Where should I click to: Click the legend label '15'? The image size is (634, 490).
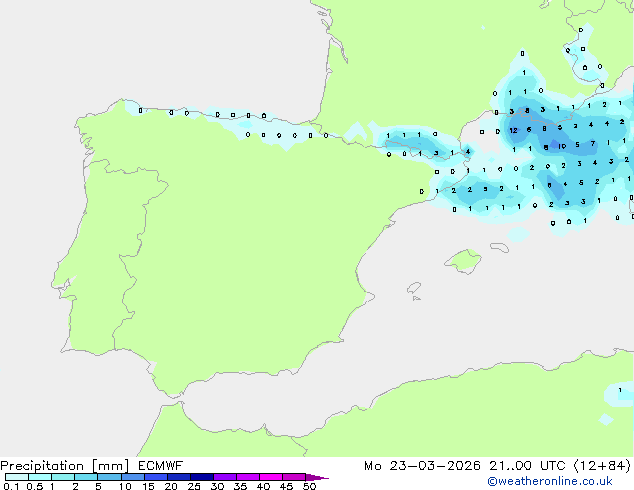click(148, 486)
